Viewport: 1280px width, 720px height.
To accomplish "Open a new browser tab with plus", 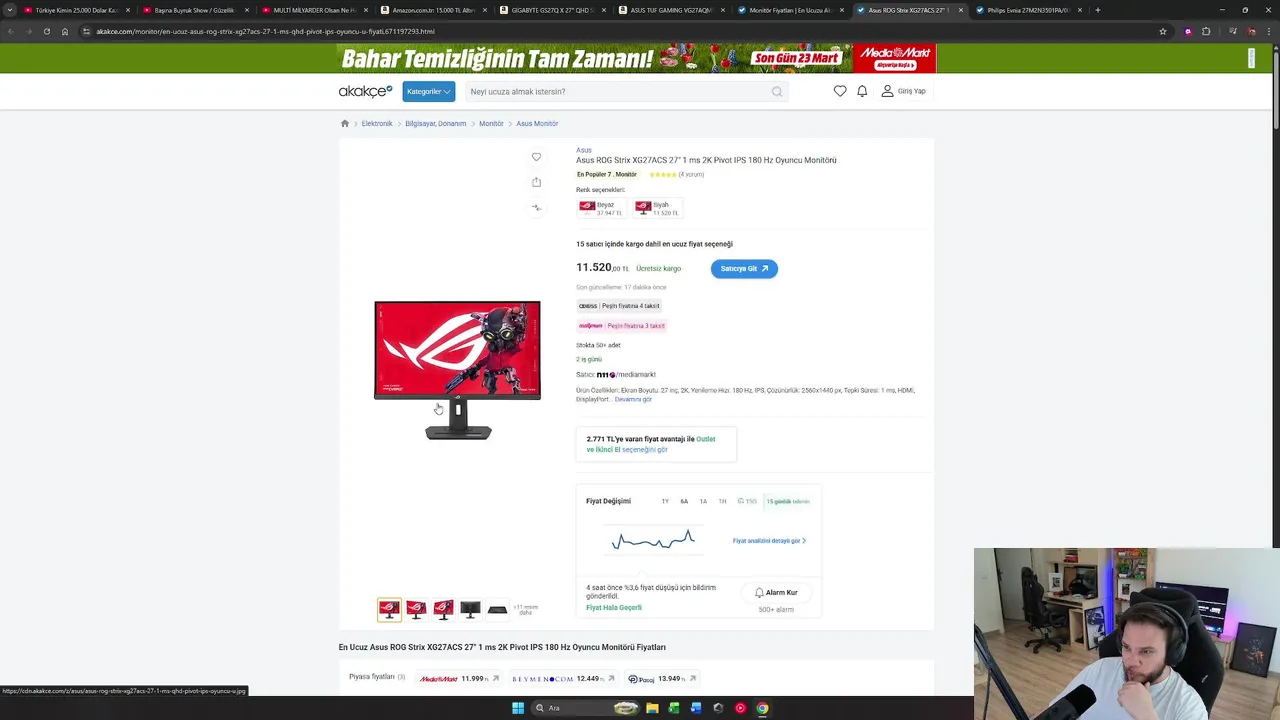I will (1098, 10).
